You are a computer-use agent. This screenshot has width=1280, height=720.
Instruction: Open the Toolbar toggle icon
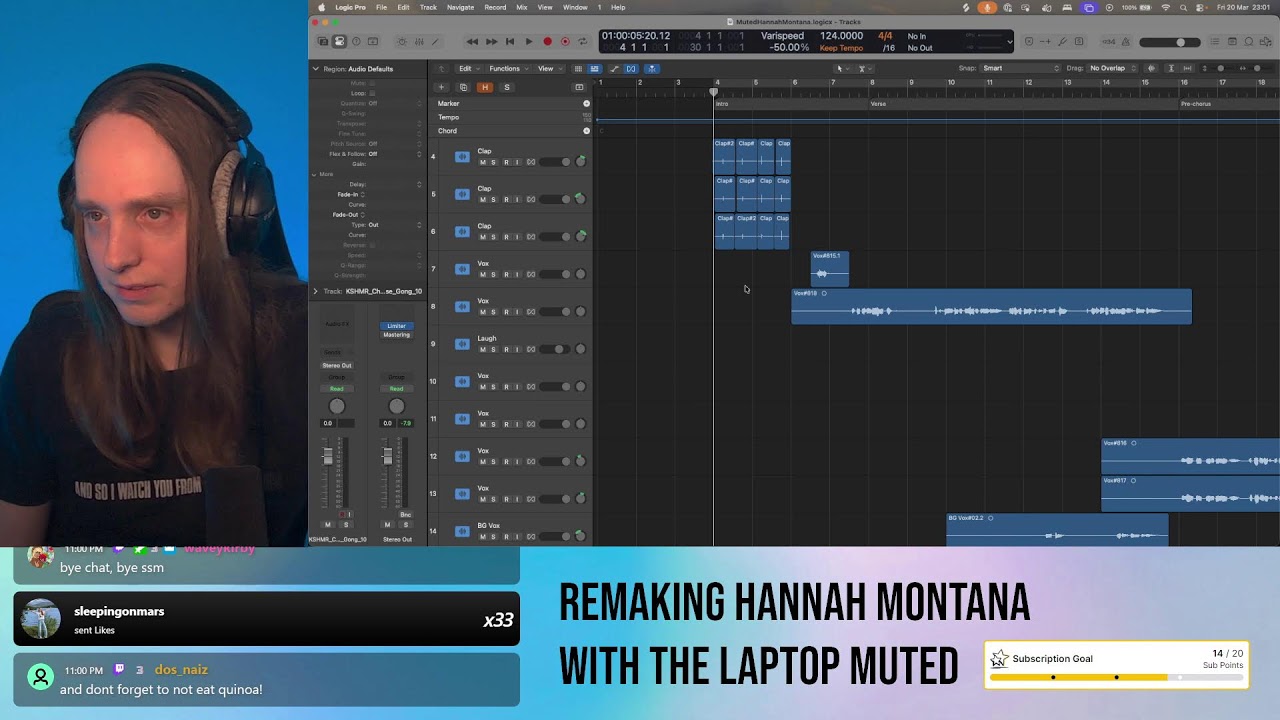coord(373,42)
